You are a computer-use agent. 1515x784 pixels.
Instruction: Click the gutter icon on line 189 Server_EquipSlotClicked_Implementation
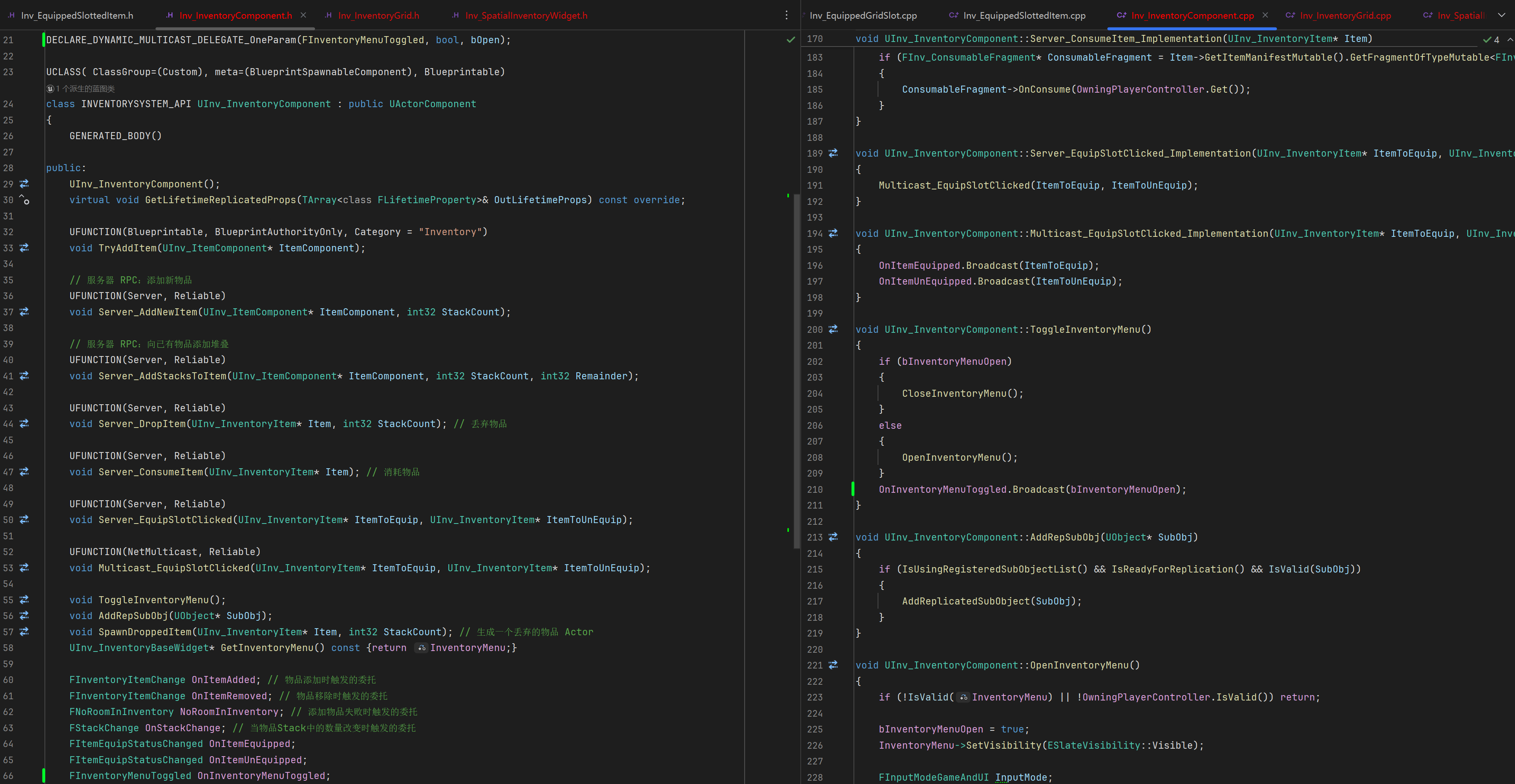(834, 153)
